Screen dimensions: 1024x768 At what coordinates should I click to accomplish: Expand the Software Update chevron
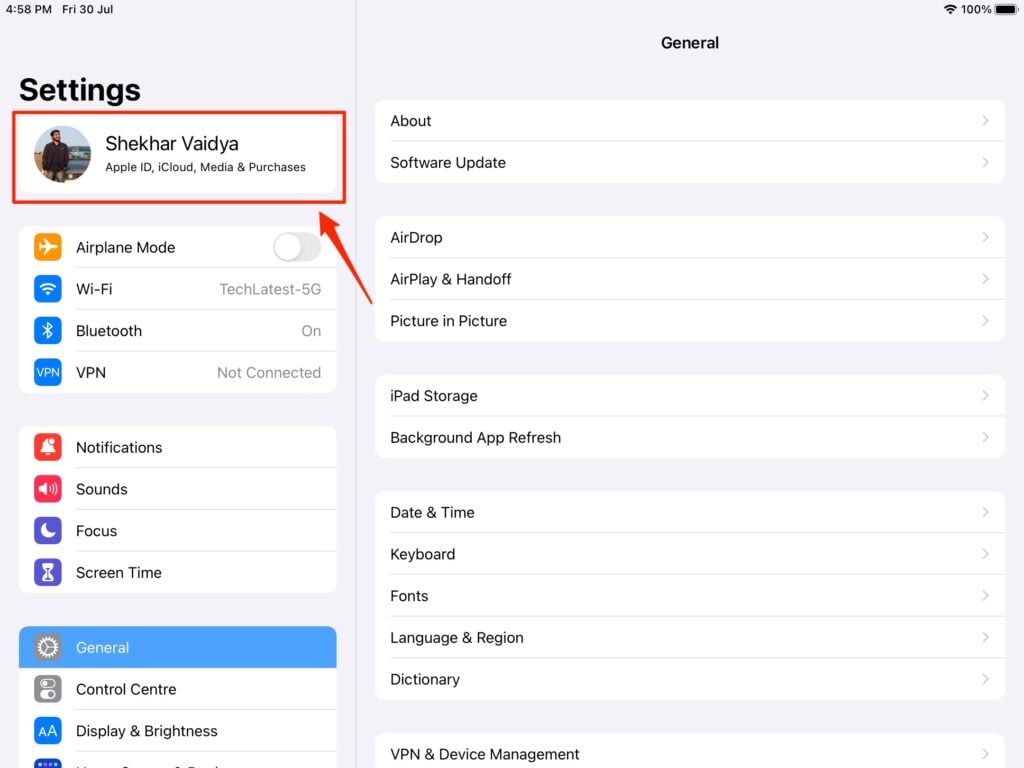985,163
